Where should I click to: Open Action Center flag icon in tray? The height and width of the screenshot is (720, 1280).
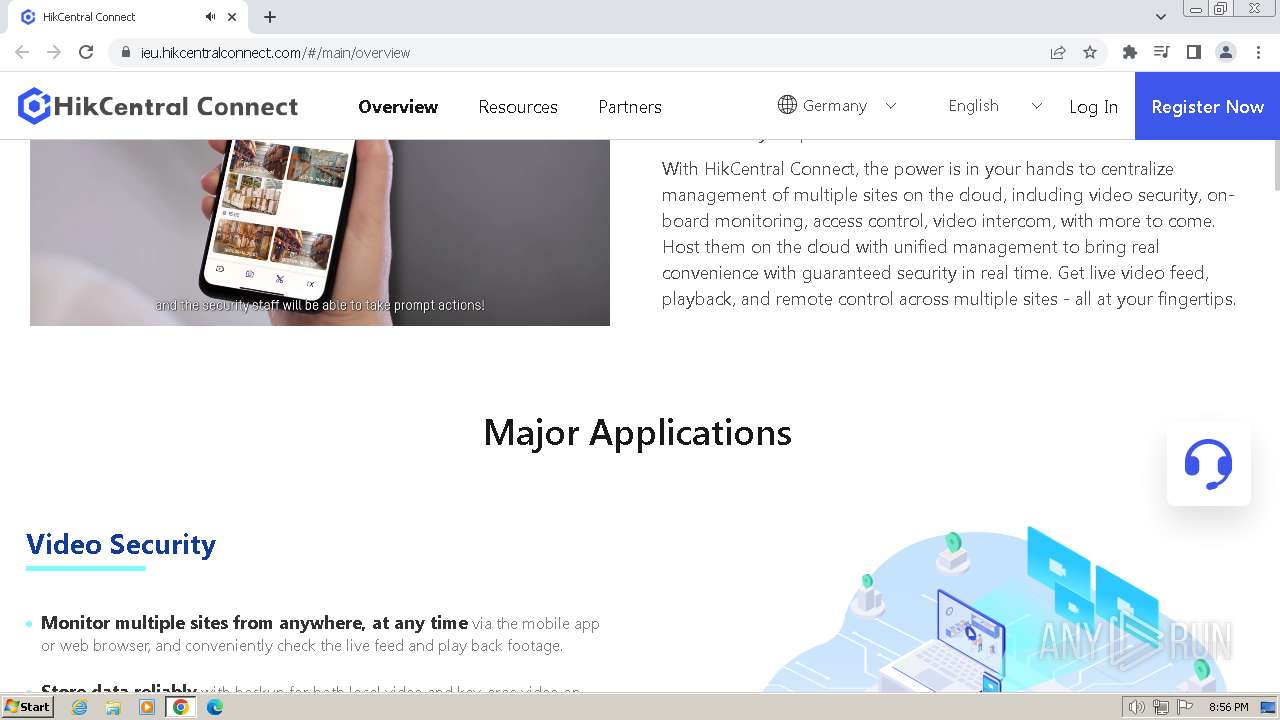1185,707
